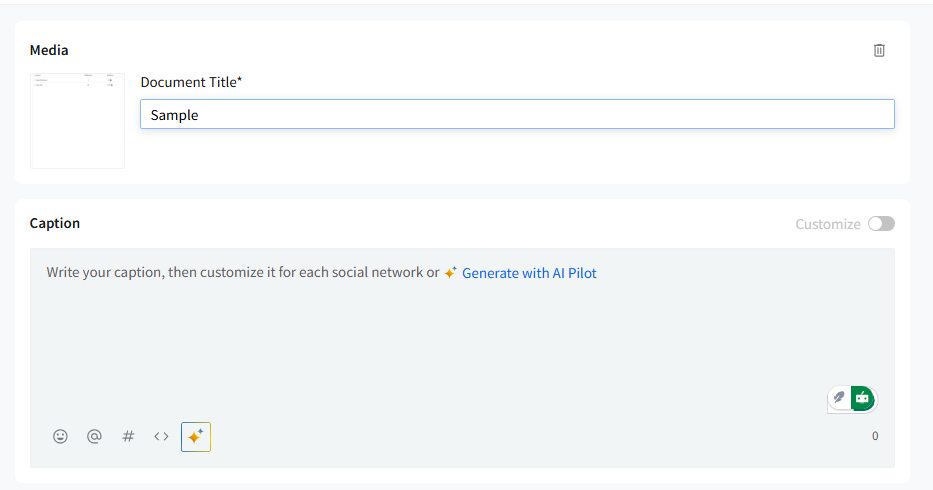The image size is (933, 490).
Task: Click the green robot icon
Action: (862, 398)
